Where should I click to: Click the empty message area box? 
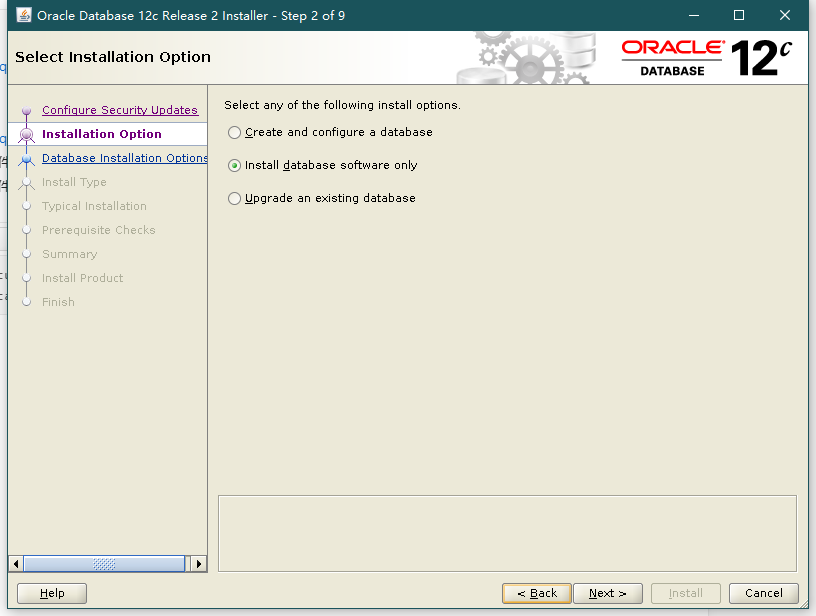(x=507, y=534)
